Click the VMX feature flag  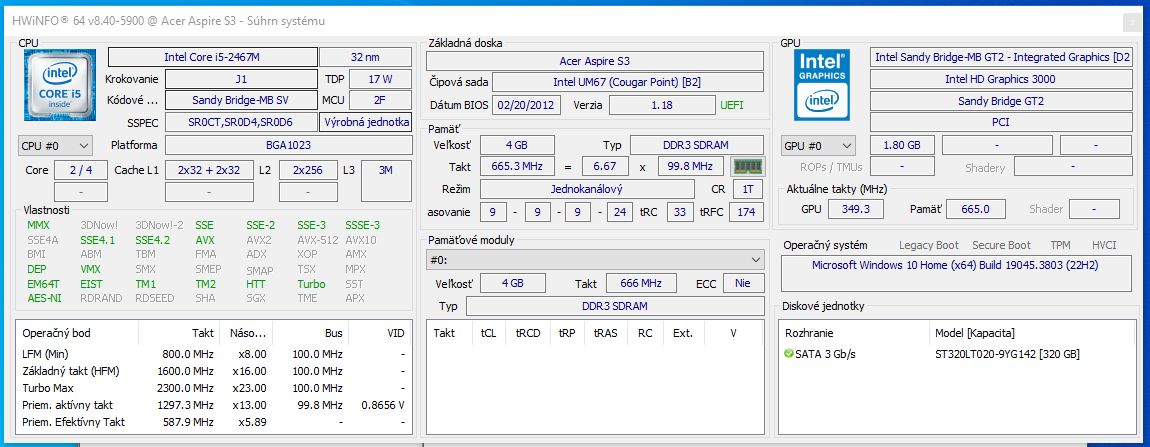point(91,269)
